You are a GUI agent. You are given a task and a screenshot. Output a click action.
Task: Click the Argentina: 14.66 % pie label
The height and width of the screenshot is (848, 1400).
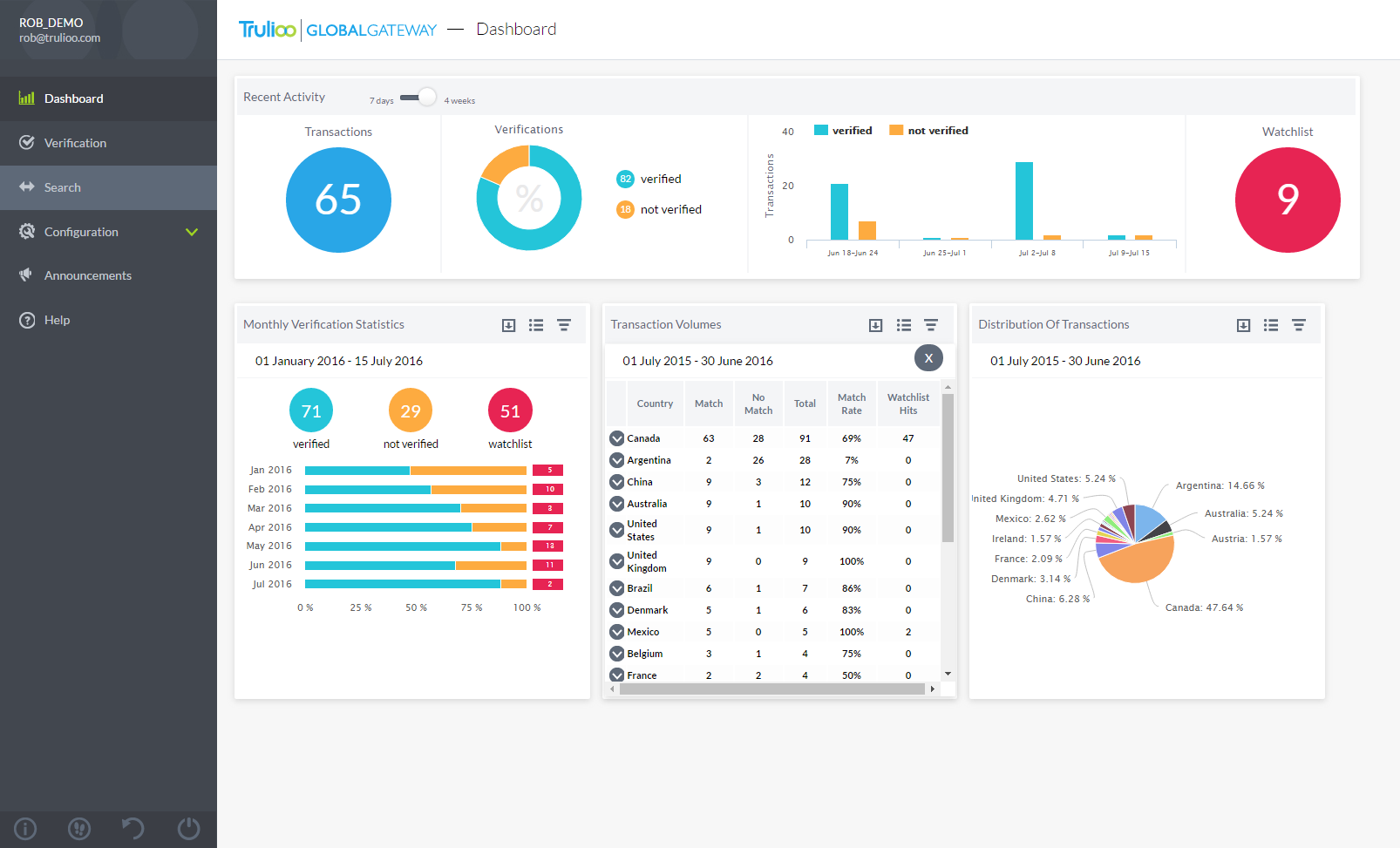click(1220, 485)
